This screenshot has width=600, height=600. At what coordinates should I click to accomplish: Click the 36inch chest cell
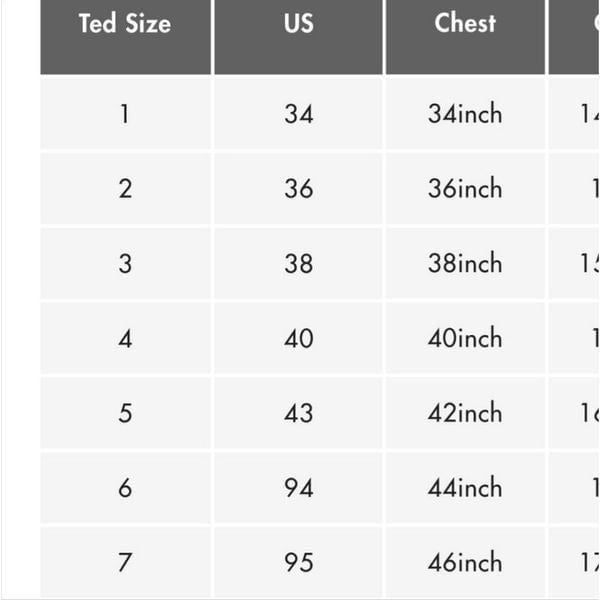coord(465,188)
